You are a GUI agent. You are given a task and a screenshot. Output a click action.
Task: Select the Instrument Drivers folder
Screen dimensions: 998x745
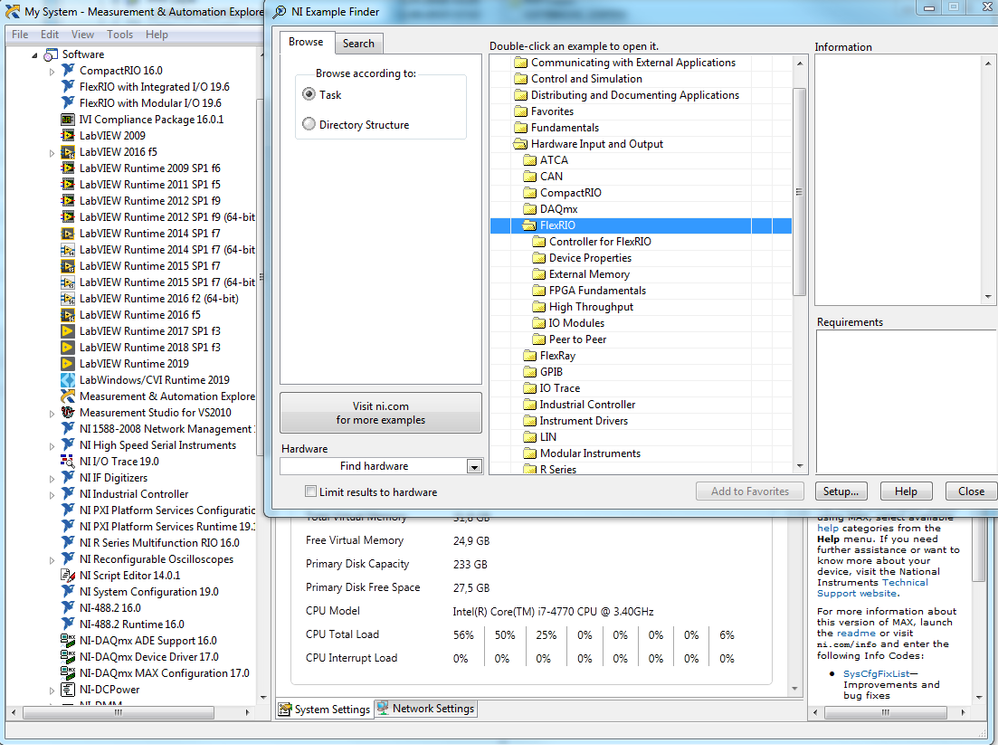pyautogui.click(x=583, y=421)
